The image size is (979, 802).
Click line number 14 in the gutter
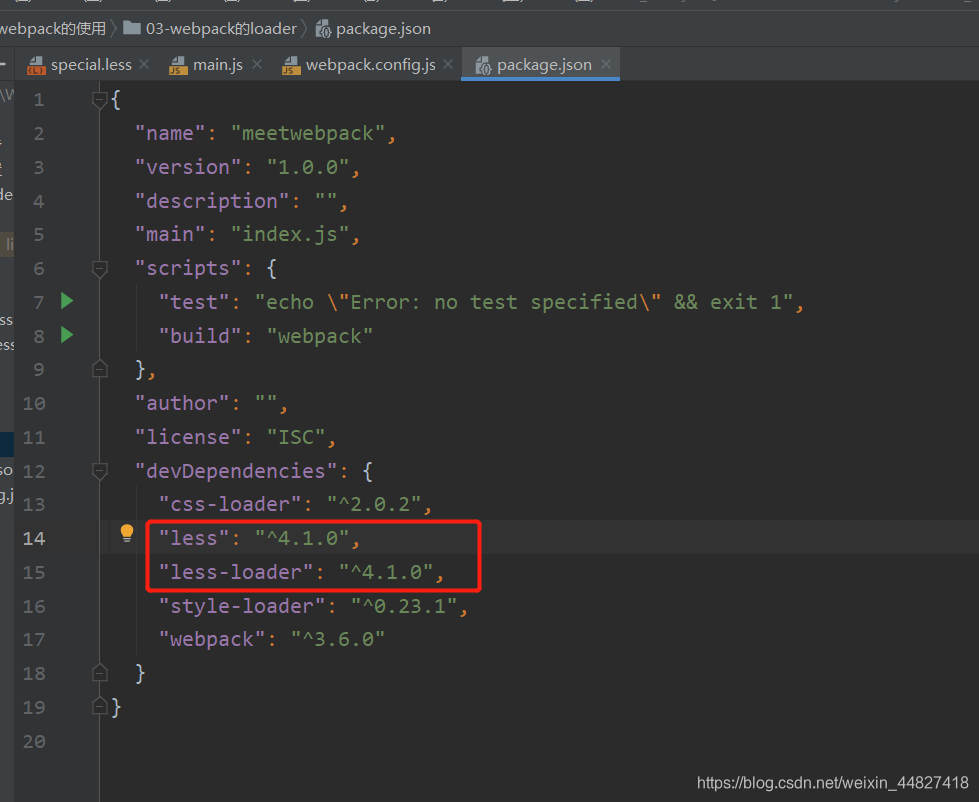pyautogui.click(x=34, y=538)
